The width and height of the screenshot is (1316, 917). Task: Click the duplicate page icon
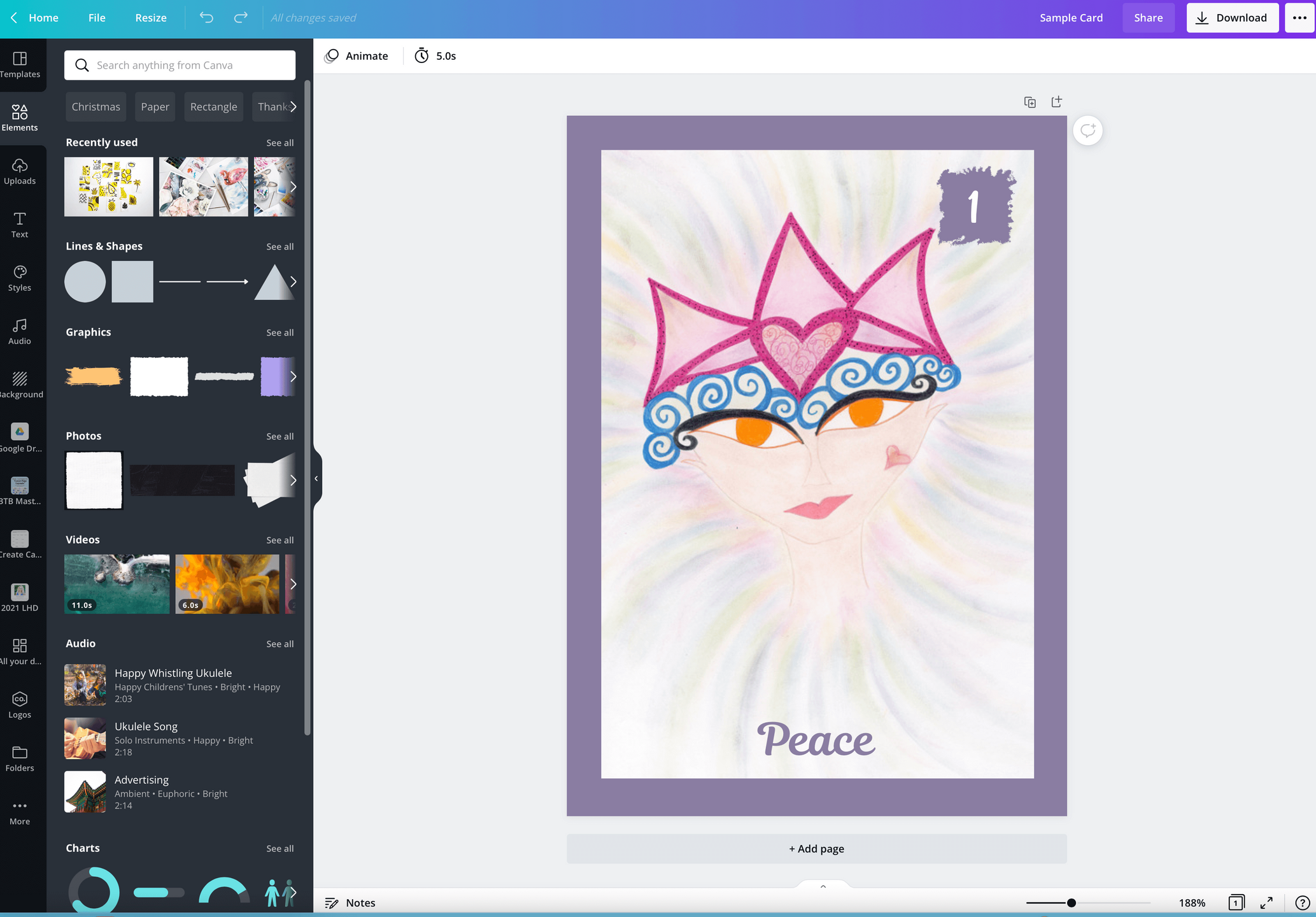click(1029, 102)
